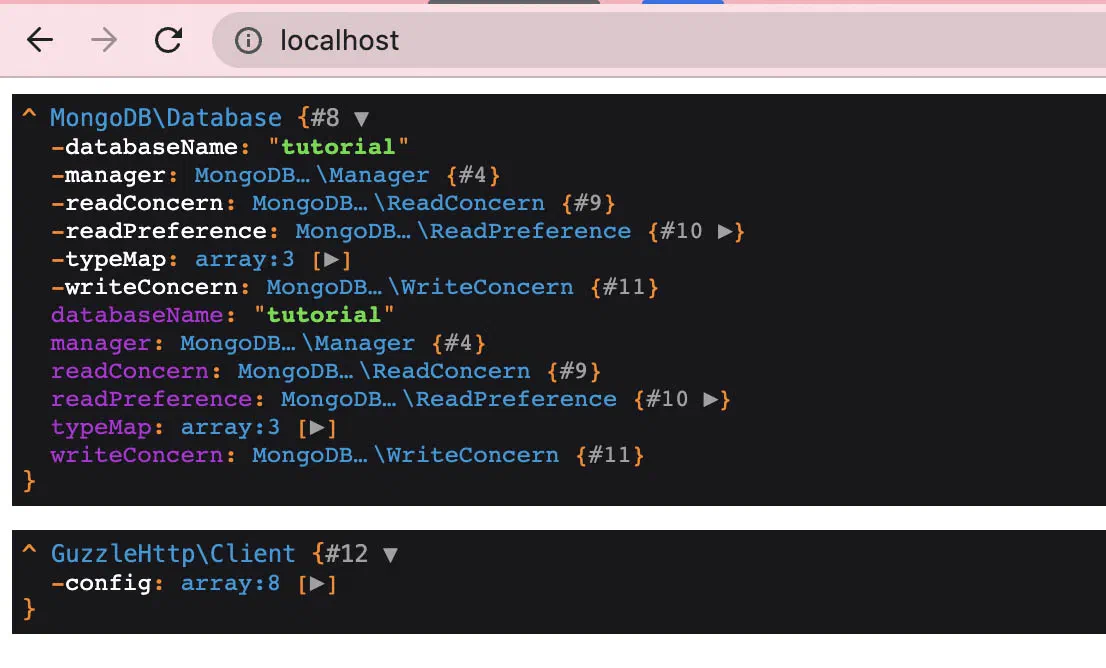Click the GuzzleHttp\Client class name
Viewport: 1106px width, 668px height.
173,554
